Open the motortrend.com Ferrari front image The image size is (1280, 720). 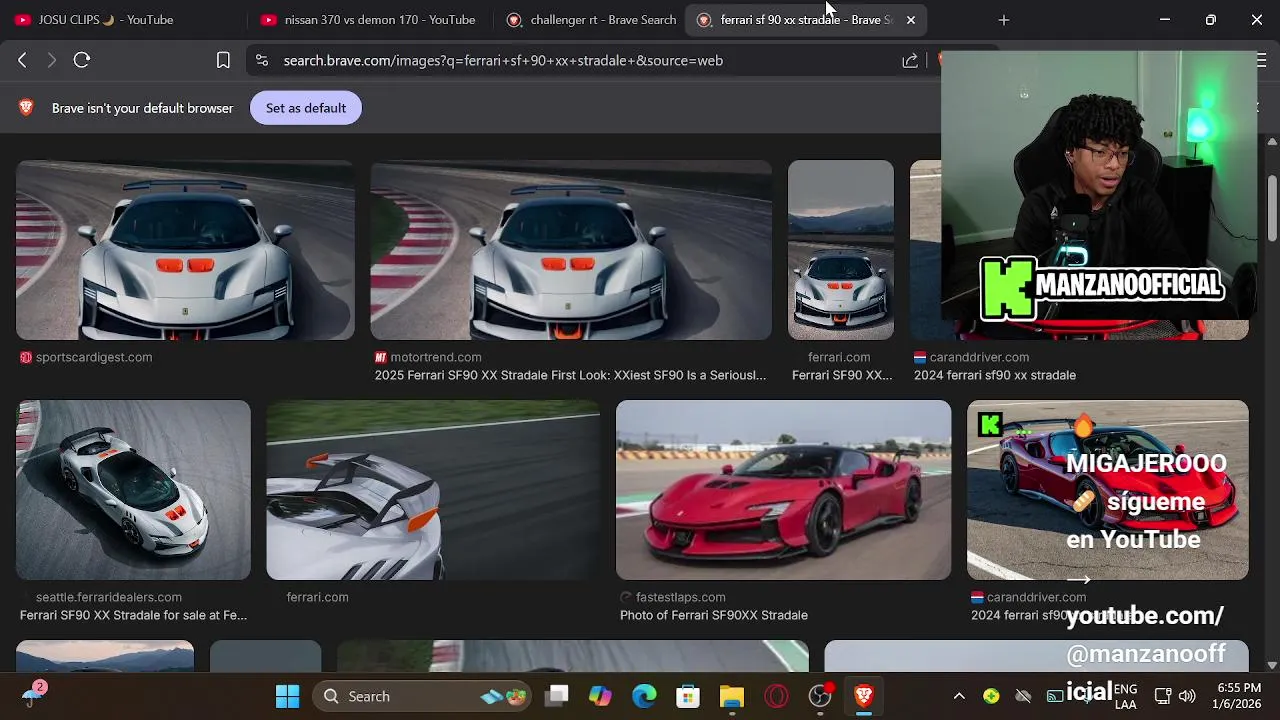pyautogui.click(x=571, y=250)
